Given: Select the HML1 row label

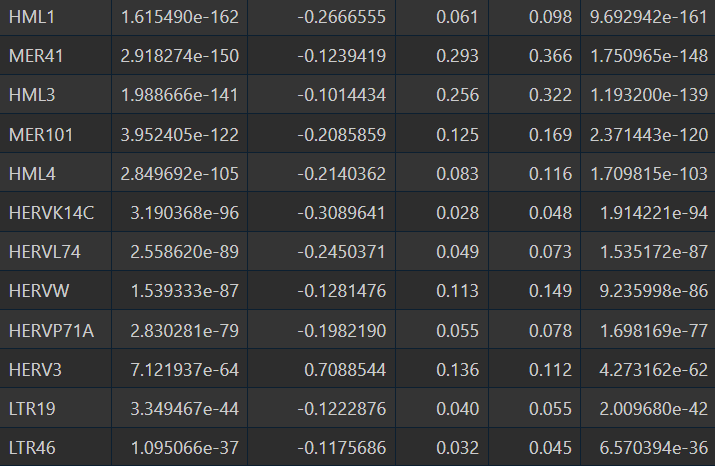Looking at the screenshot, I should tap(33, 19).
